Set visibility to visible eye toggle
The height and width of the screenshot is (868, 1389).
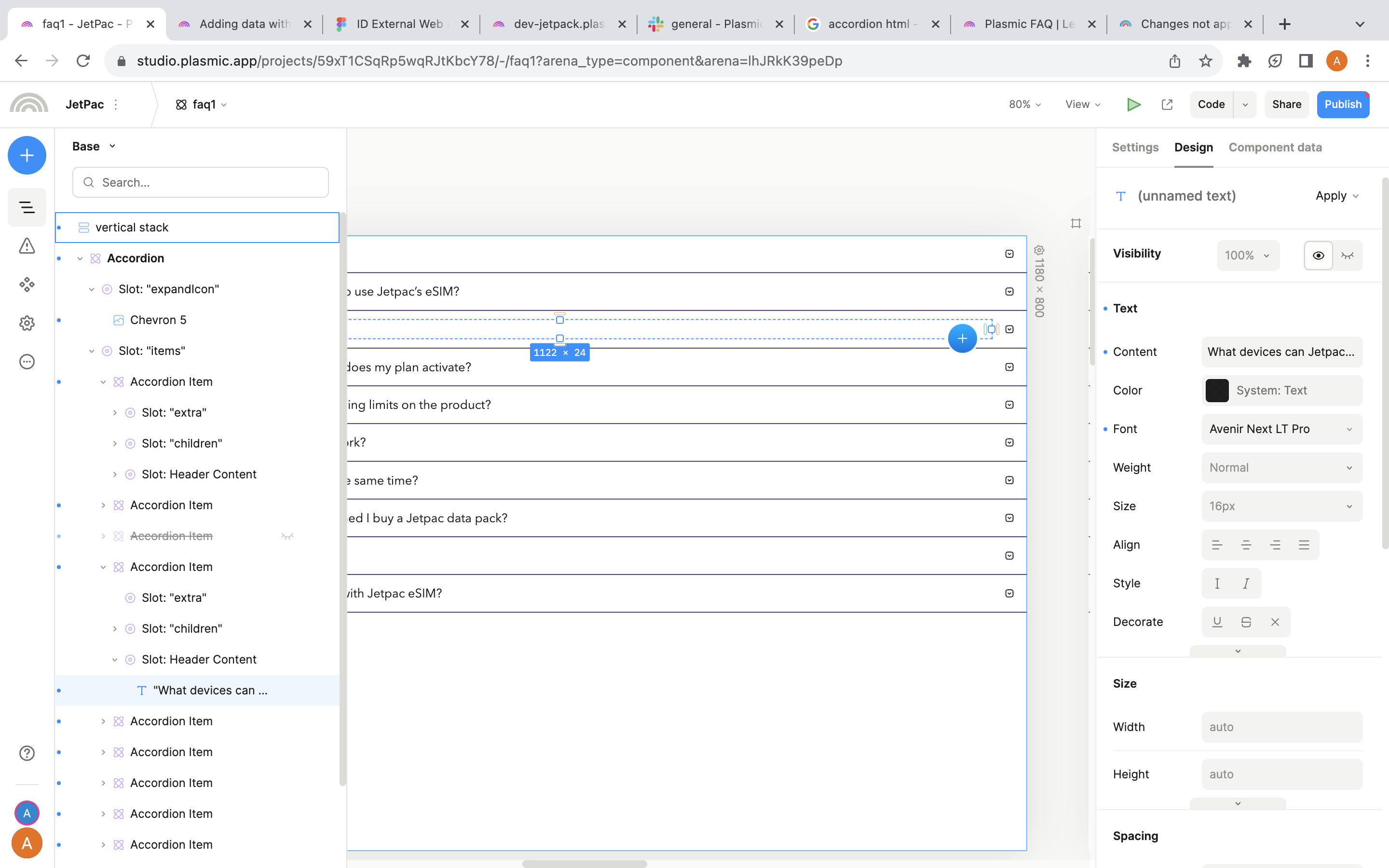point(1318,256)
